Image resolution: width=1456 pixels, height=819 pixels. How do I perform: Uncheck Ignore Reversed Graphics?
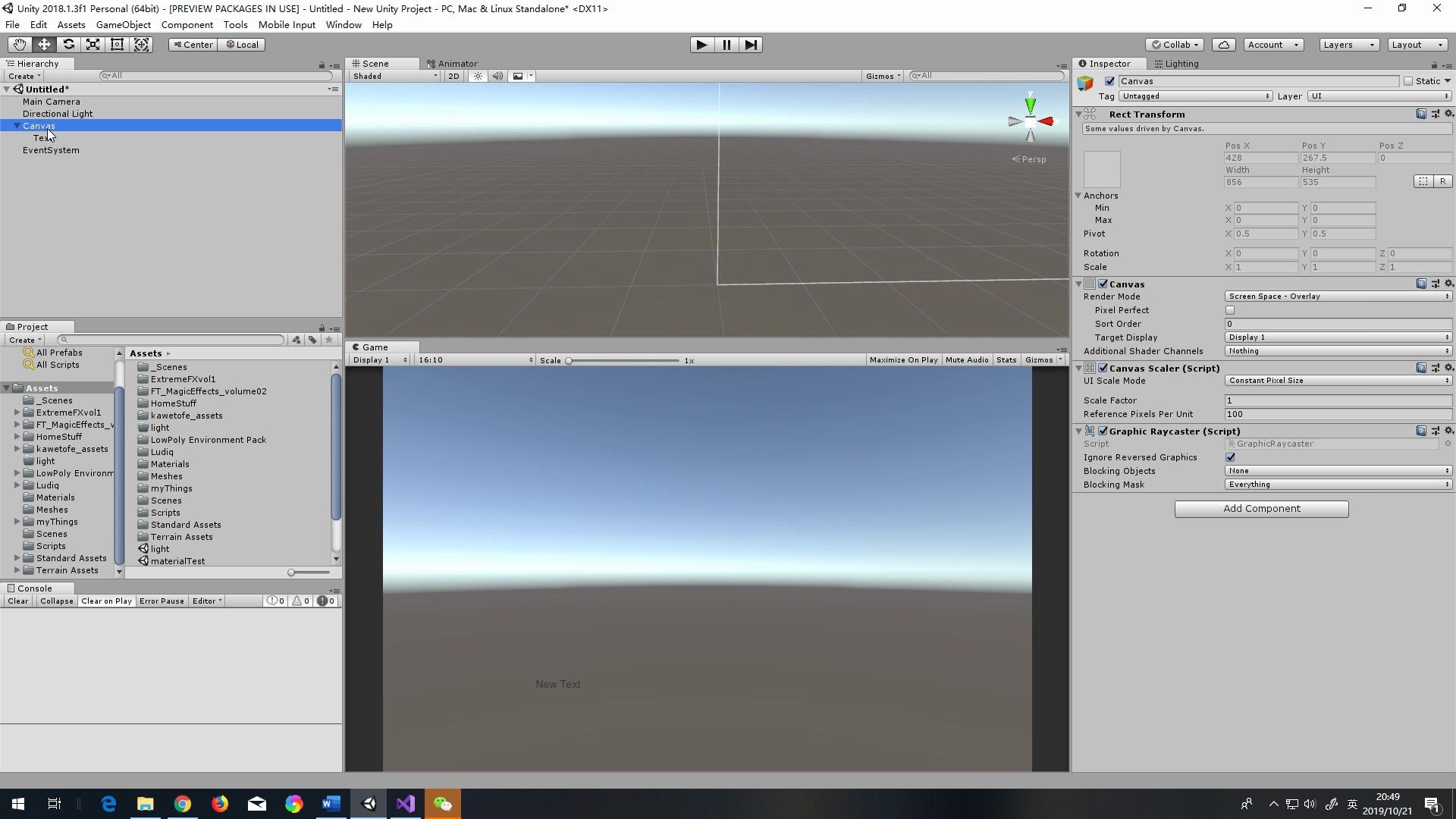point(1230,457)
